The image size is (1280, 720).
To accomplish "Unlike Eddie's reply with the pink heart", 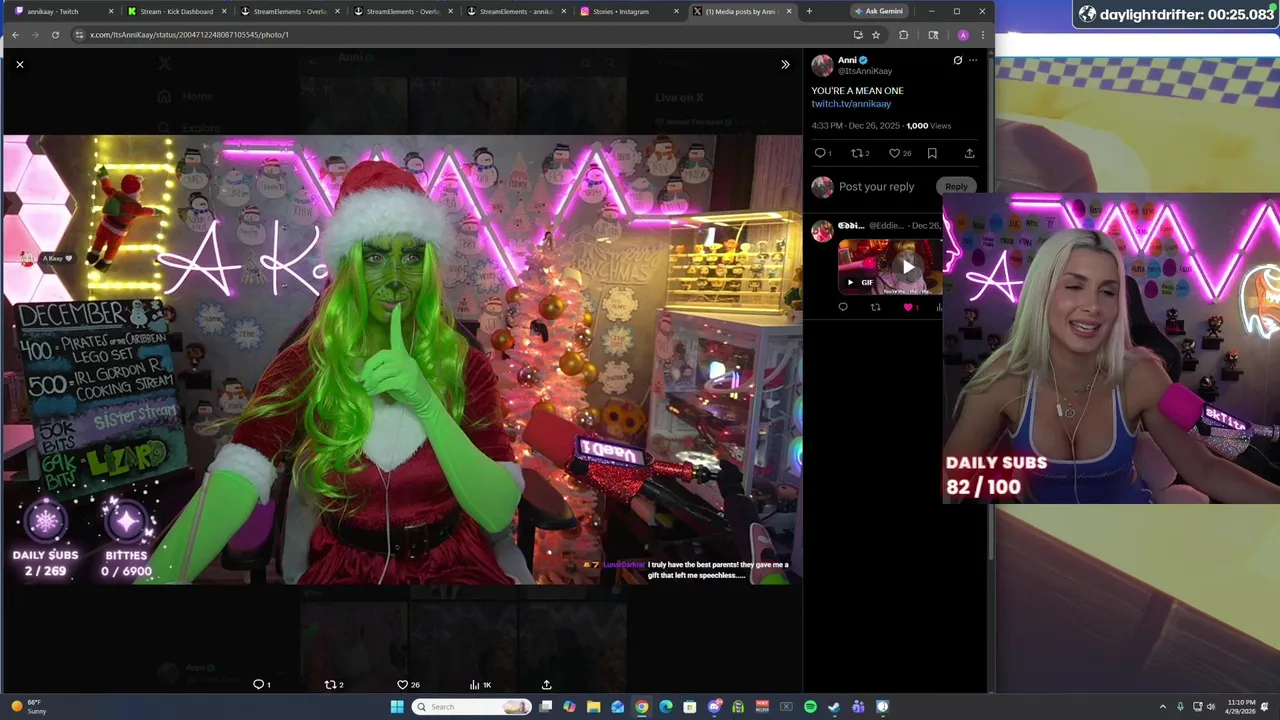I will [908, 307].
